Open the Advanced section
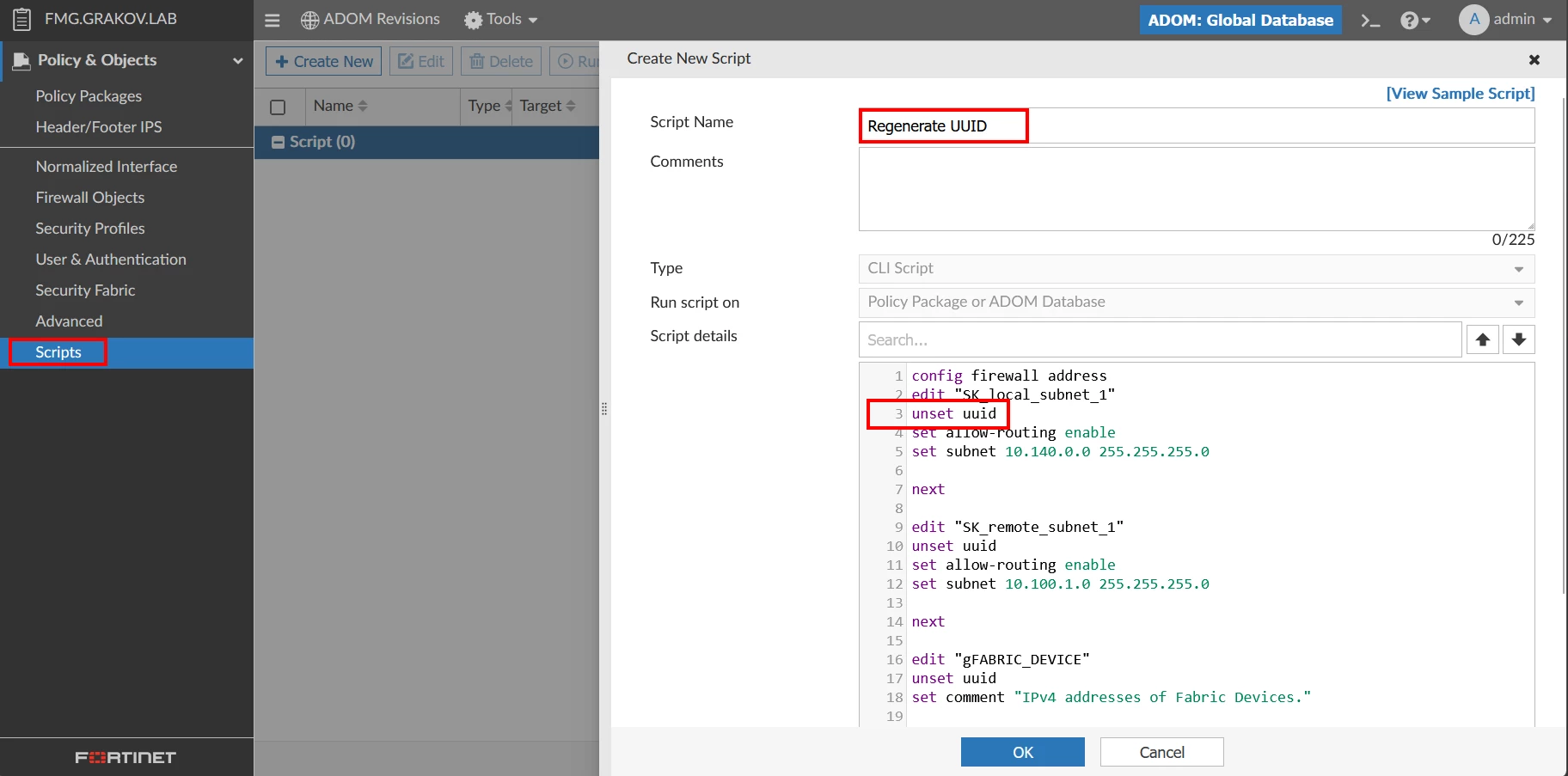The image size is (1568, 776). (69, 321)
